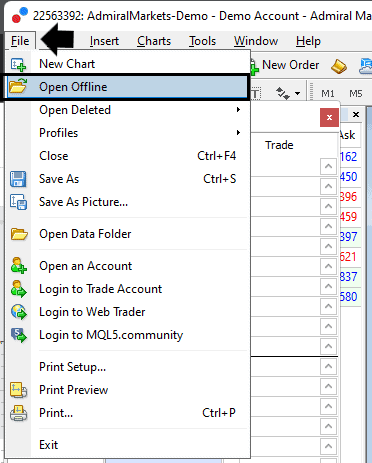The width and height of the screenshot is (372, 463).
Task: Click the up-arrow button beside value 459
Action: [328, 226]
